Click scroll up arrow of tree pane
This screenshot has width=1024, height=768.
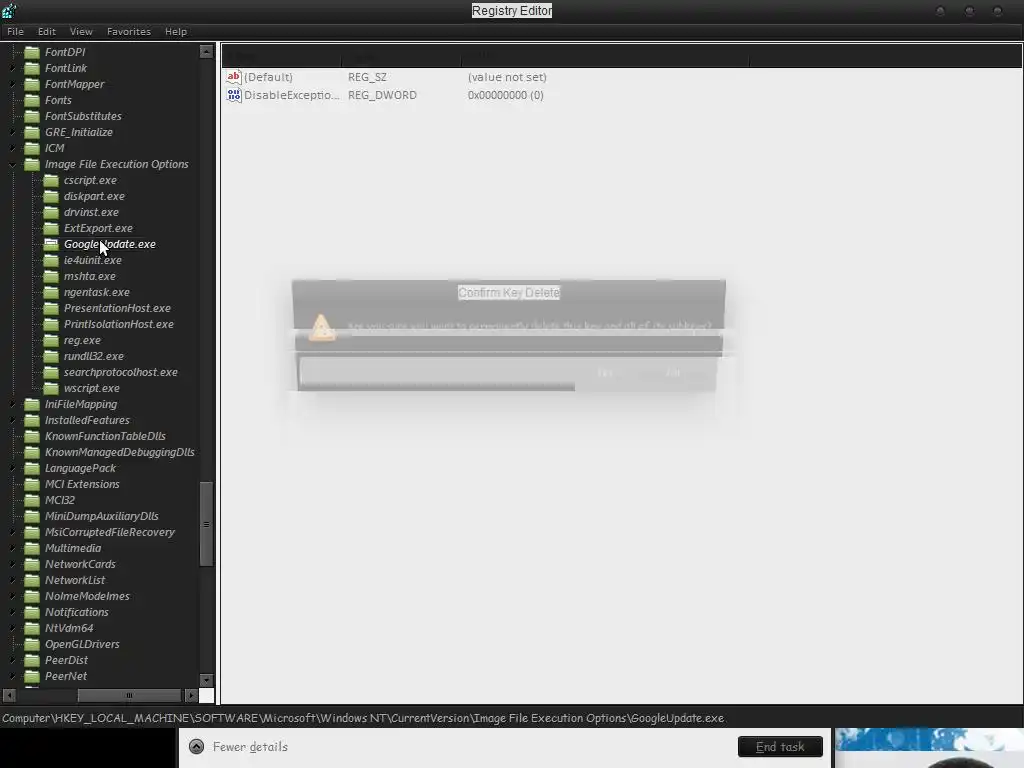[206, 52]
